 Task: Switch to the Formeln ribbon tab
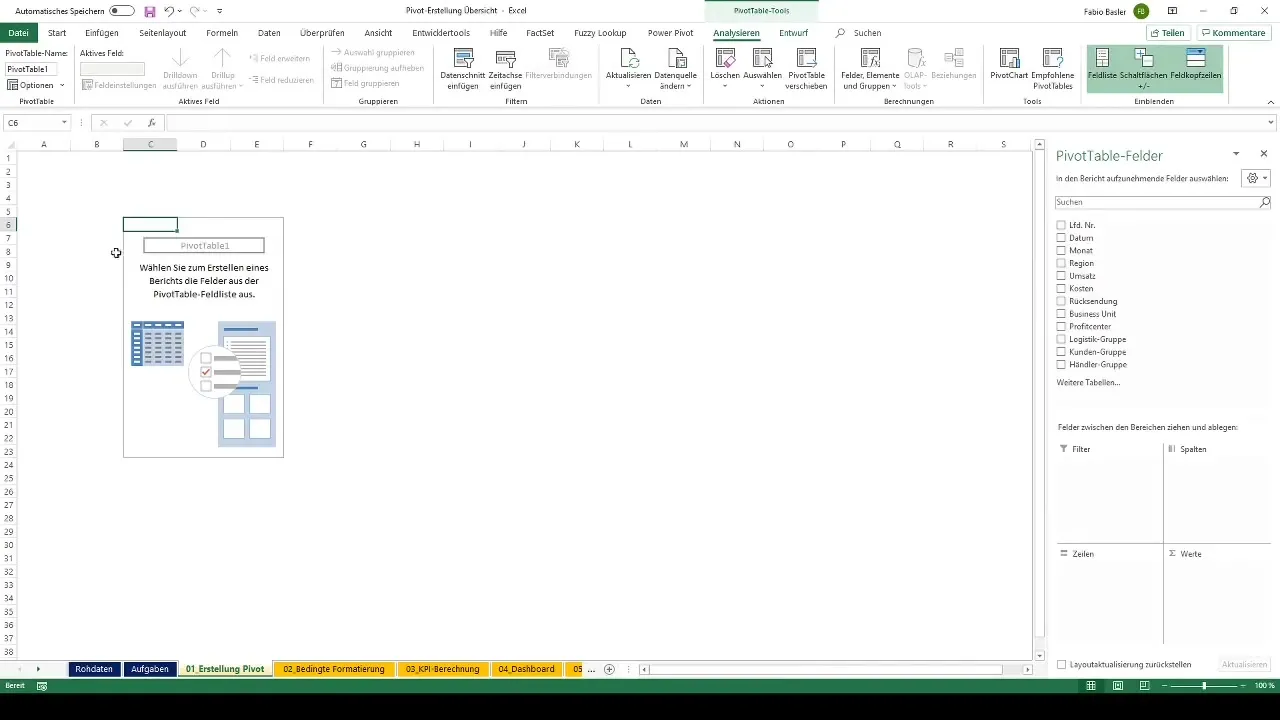click(x=222, y=33)
